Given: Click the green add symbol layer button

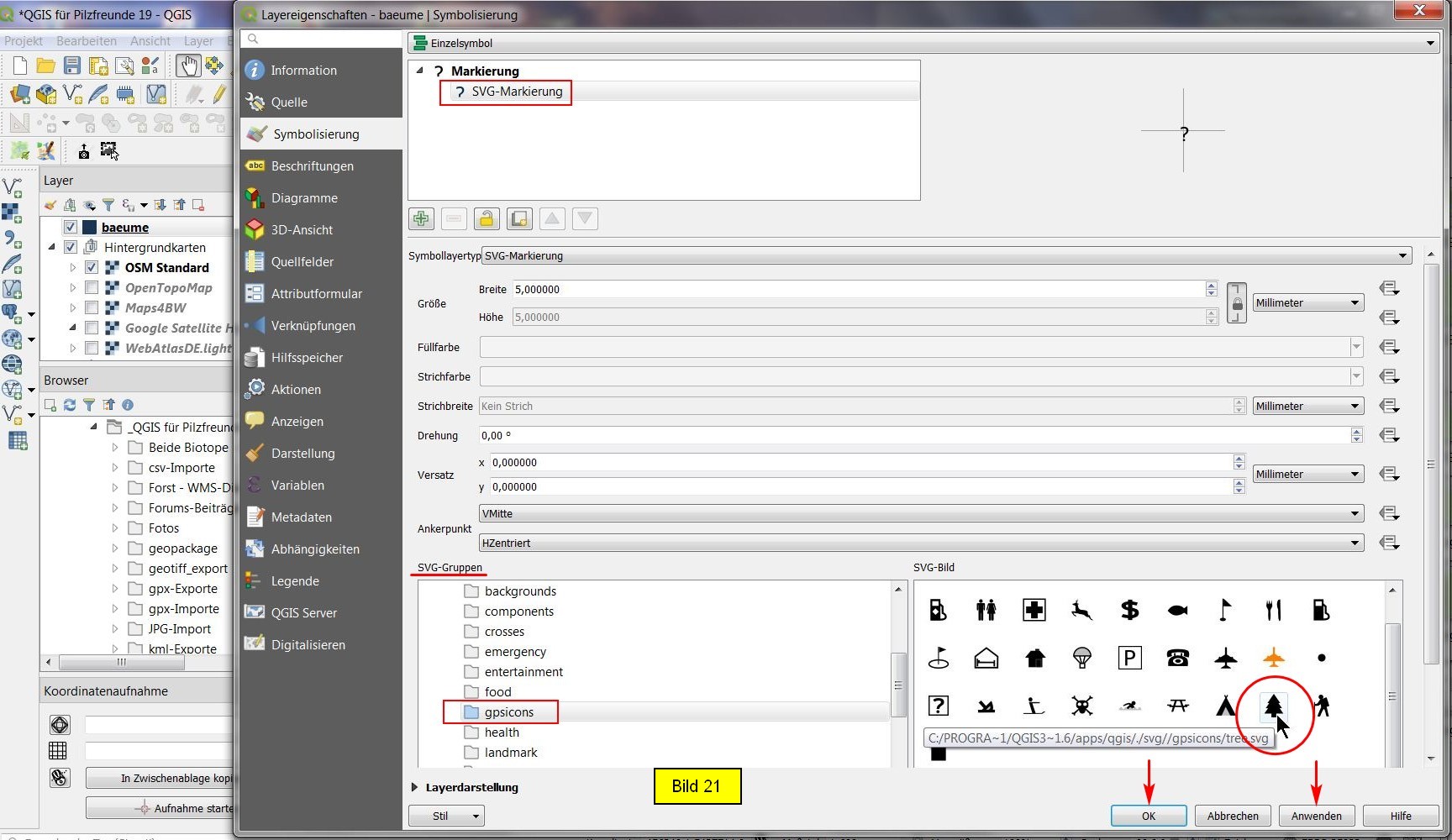Looking at the screenshot, I should (421, 219).
